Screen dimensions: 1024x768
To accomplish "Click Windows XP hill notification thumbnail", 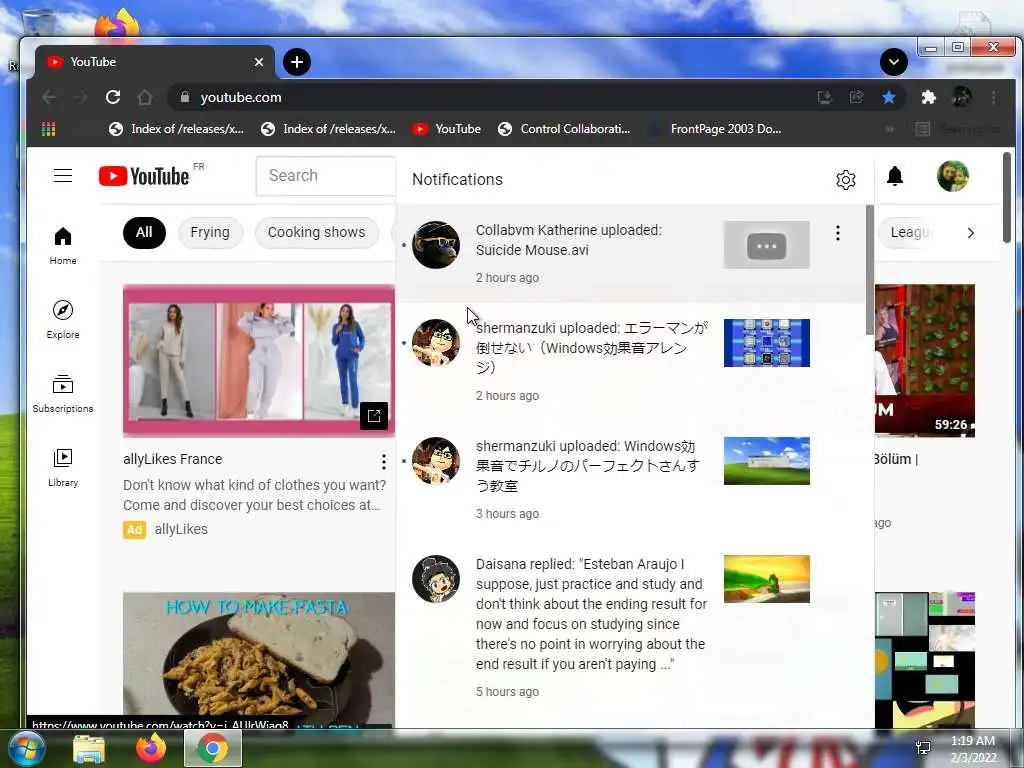I will [767, 461].
